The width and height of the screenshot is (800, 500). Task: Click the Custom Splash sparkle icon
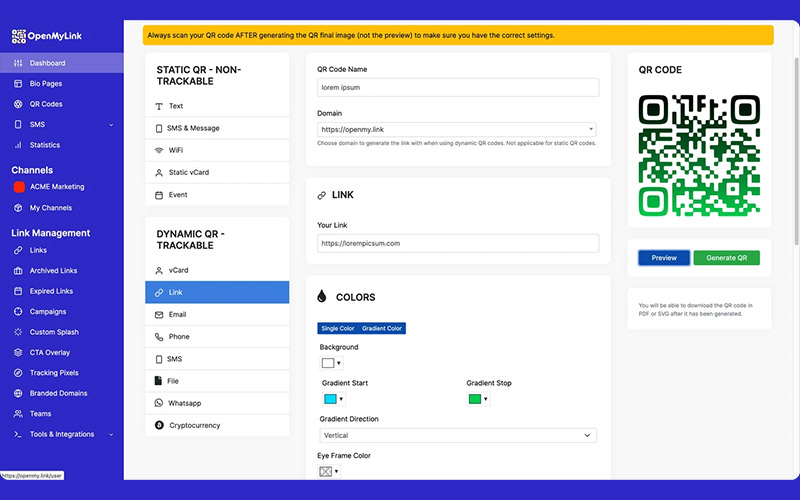18,332
